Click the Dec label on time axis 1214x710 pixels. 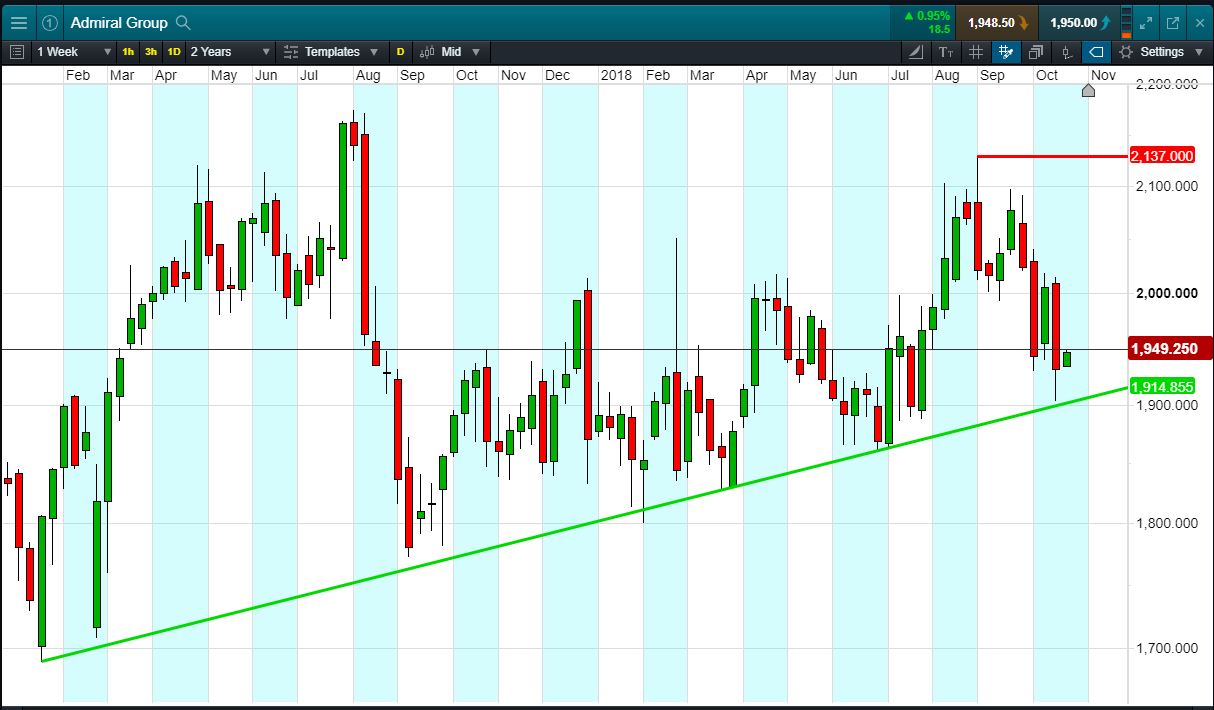click(x=558, y=75)
